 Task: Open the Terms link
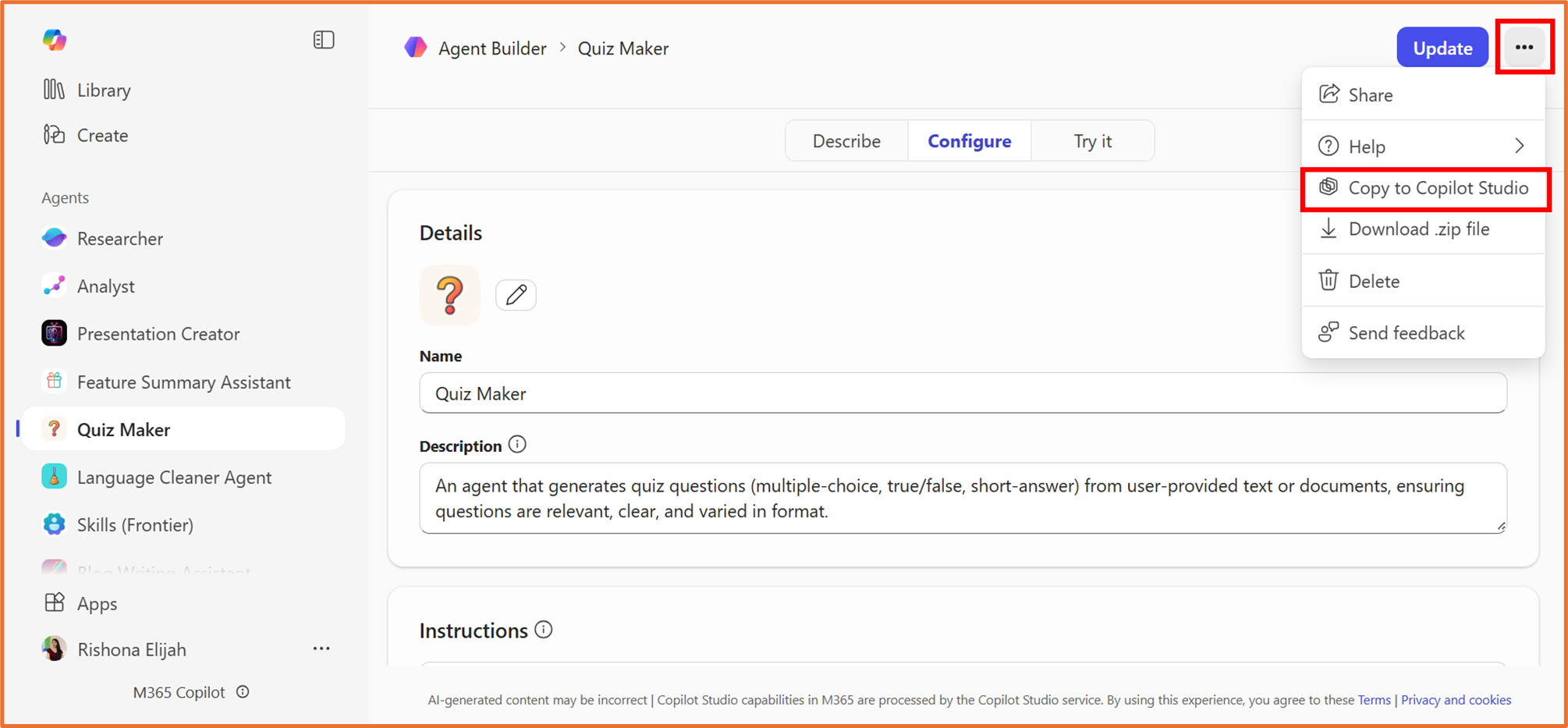[x=1374, y=700]
